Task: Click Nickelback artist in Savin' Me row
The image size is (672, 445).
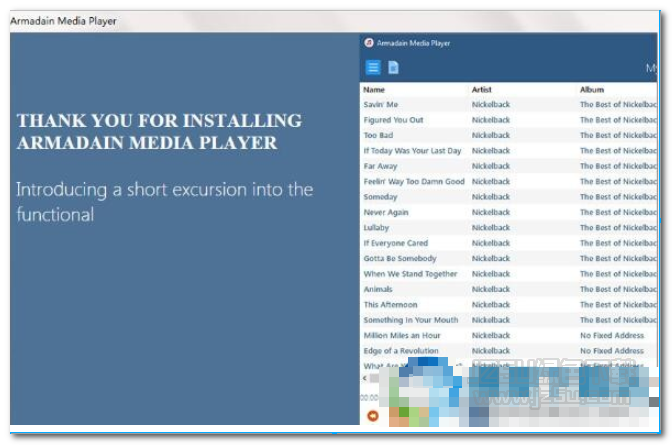Action: 491,104
